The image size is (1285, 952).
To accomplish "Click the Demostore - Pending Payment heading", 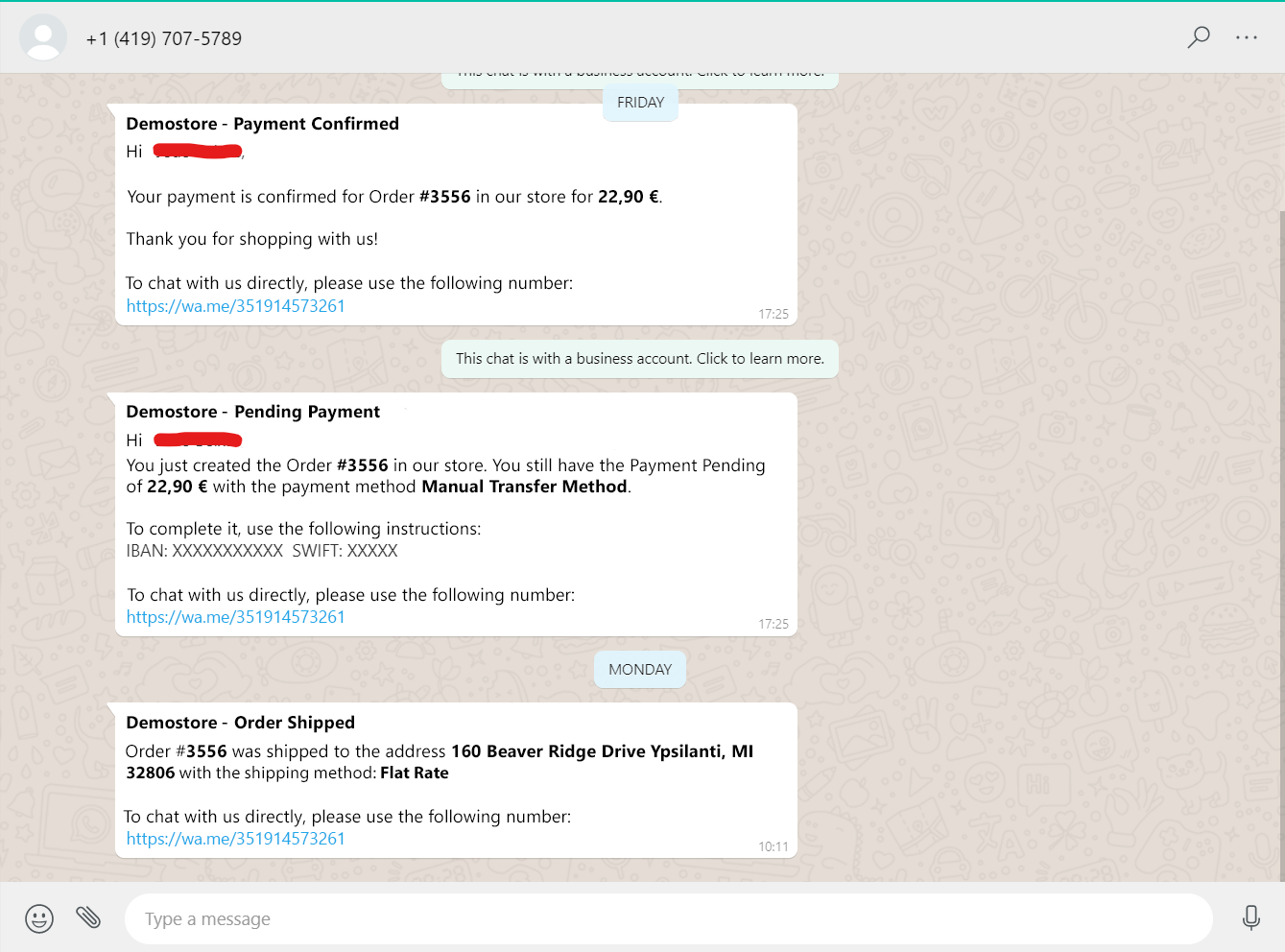I will click(252, 412).
